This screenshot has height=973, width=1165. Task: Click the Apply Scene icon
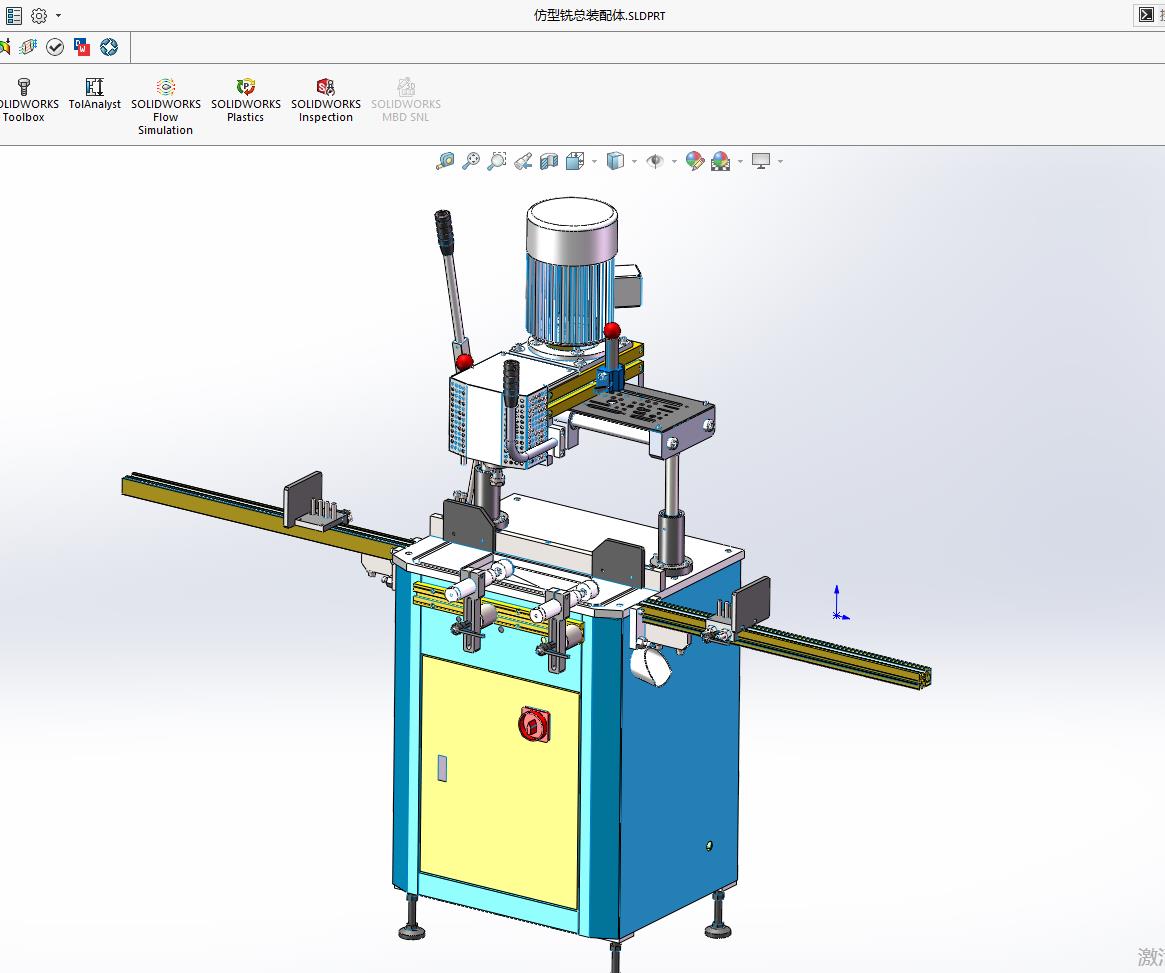tap(721, 161)
